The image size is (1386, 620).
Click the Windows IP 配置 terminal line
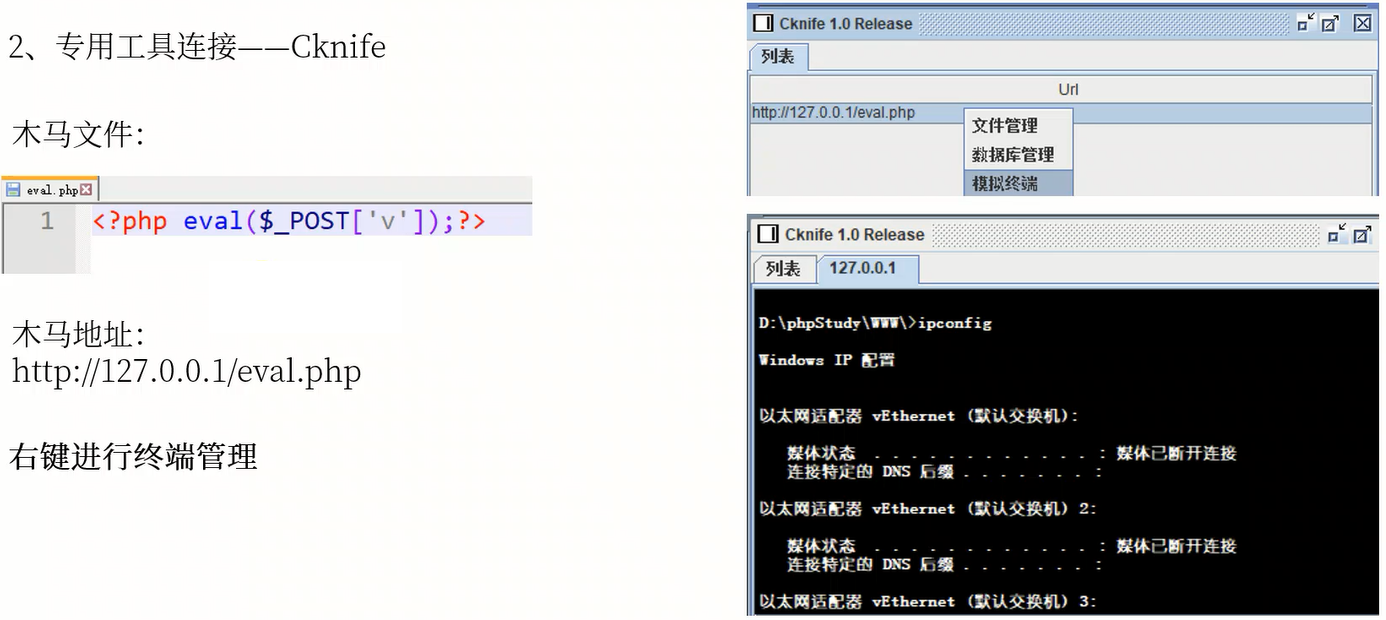(x=827, y=360)
